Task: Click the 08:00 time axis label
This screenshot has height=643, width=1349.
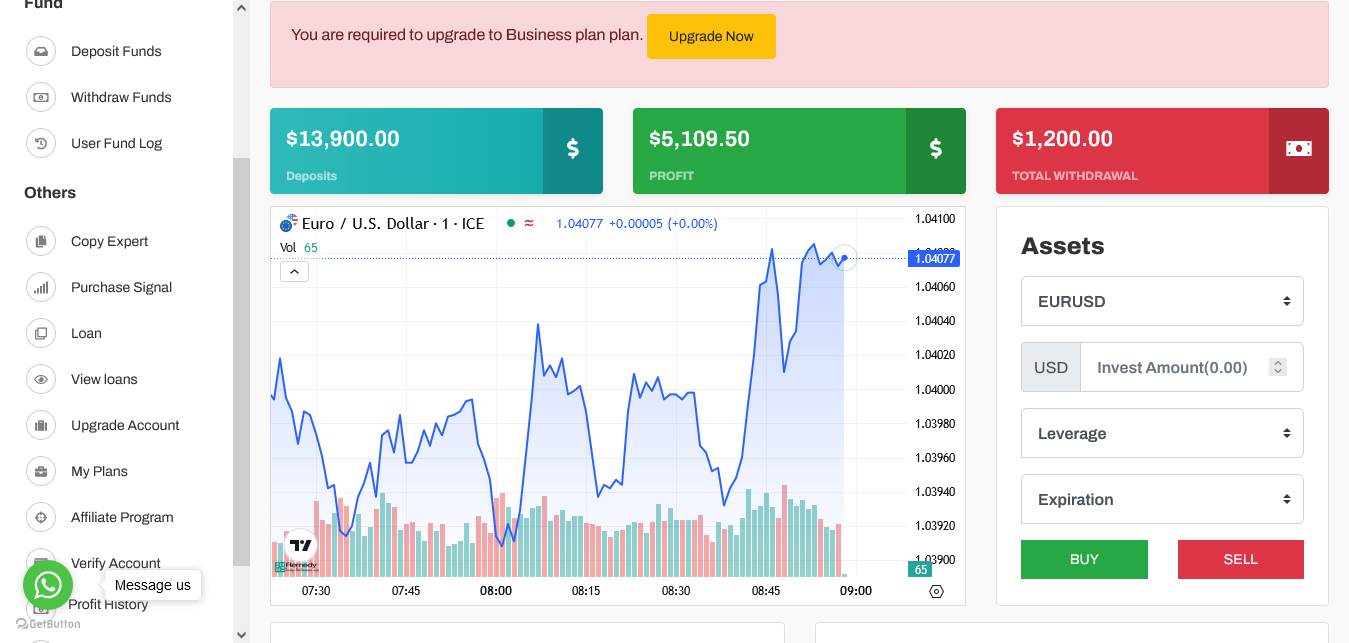Action: pyautogui.click(x=496, y=591)
